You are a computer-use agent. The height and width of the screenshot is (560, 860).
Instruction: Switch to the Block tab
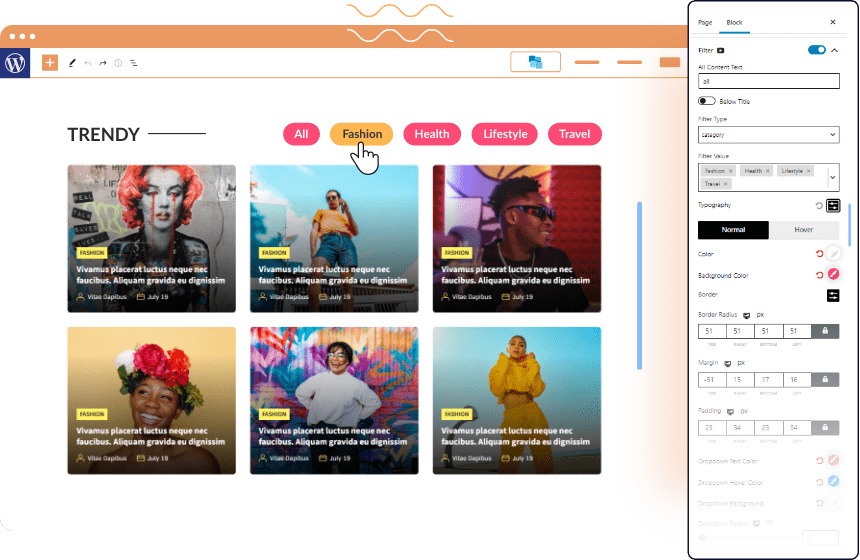point(734,22)
